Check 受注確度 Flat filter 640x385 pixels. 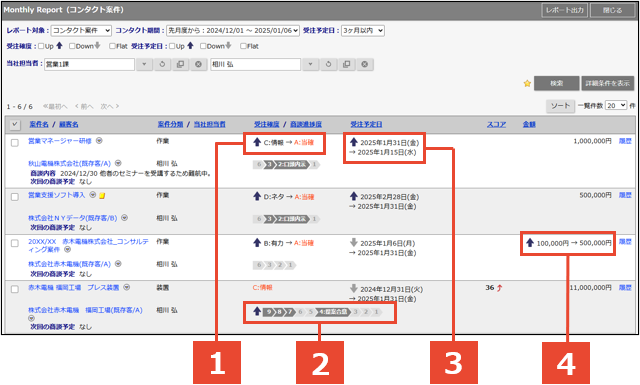[x=112, y=46]
